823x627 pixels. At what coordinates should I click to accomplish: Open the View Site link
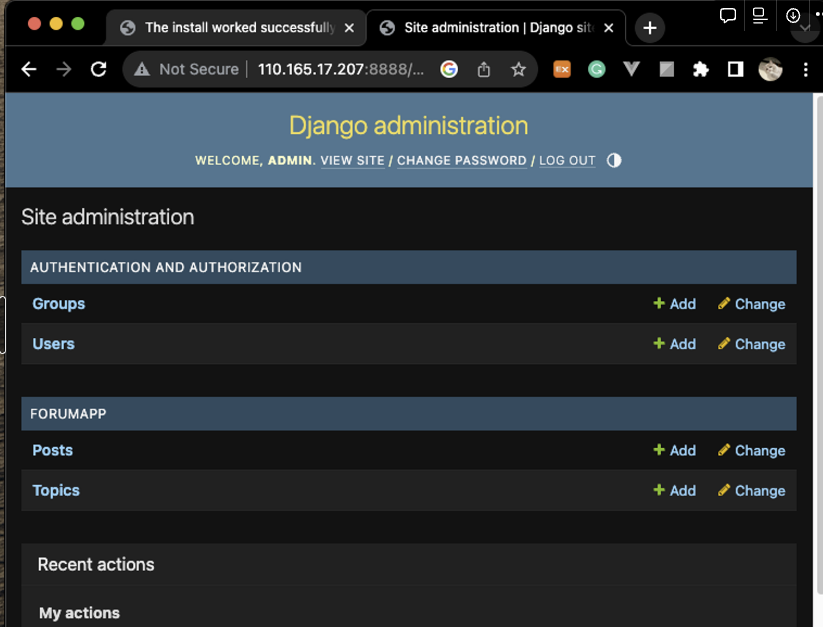pos(352,161)
